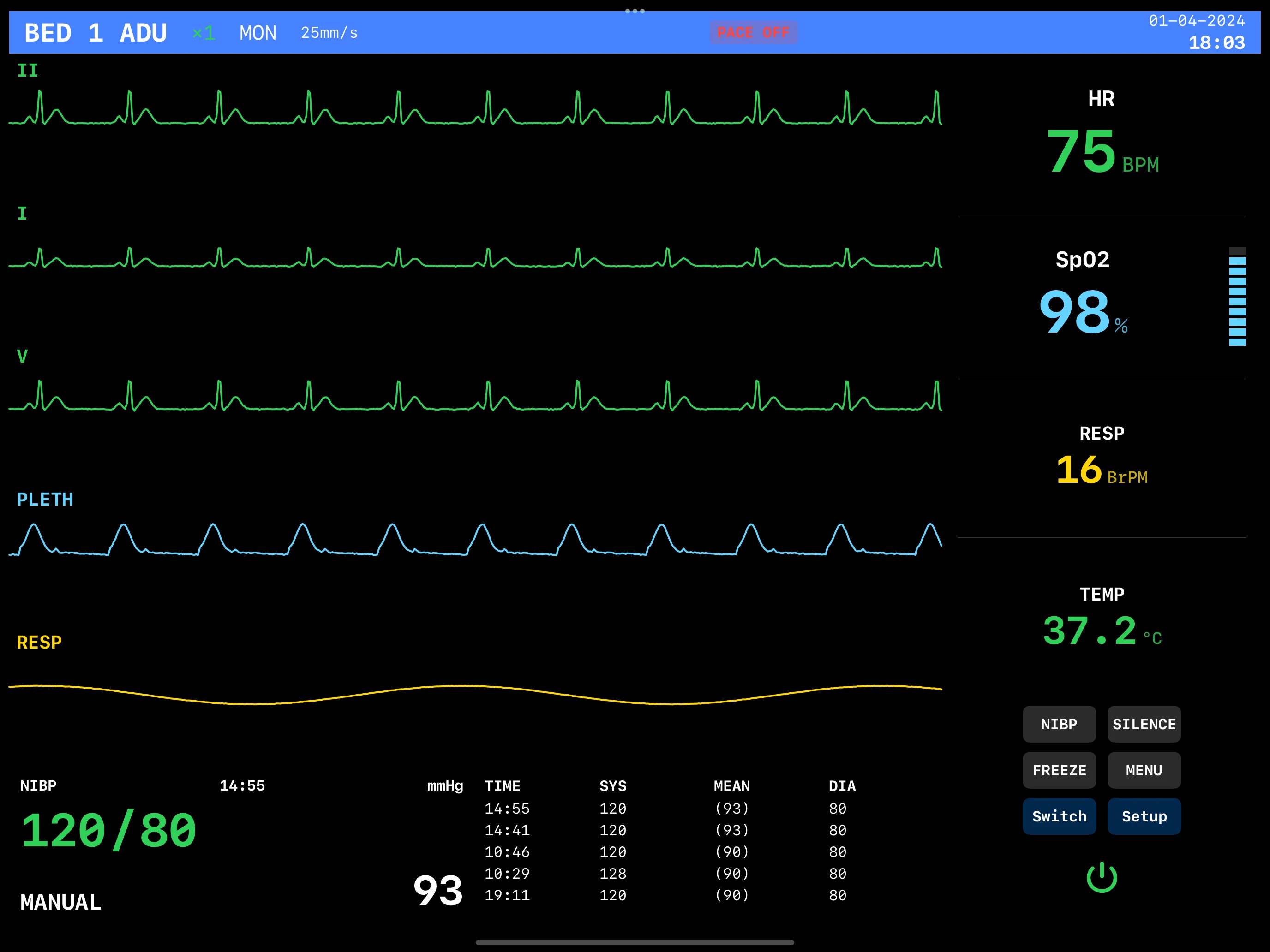This screenshot has width=1270, height=952.
Task: Click the BrPM unit label
Action: click(1127, 477)
